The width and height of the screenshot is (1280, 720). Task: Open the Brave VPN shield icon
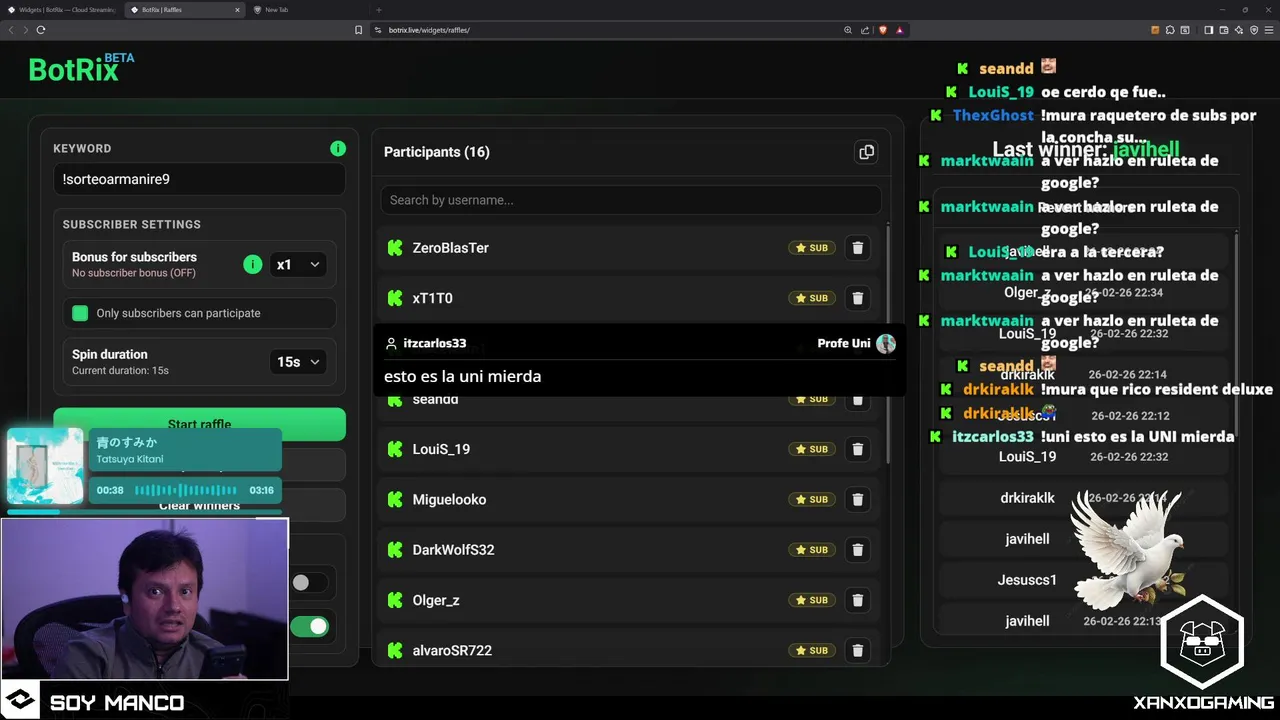[1254, 30]
